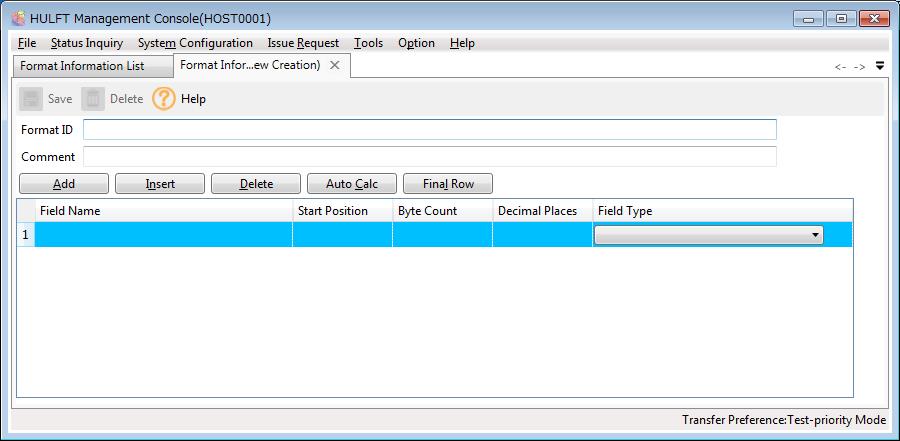Open the File menu
This screenshot has width=900, height=441.
pos(27,43)
